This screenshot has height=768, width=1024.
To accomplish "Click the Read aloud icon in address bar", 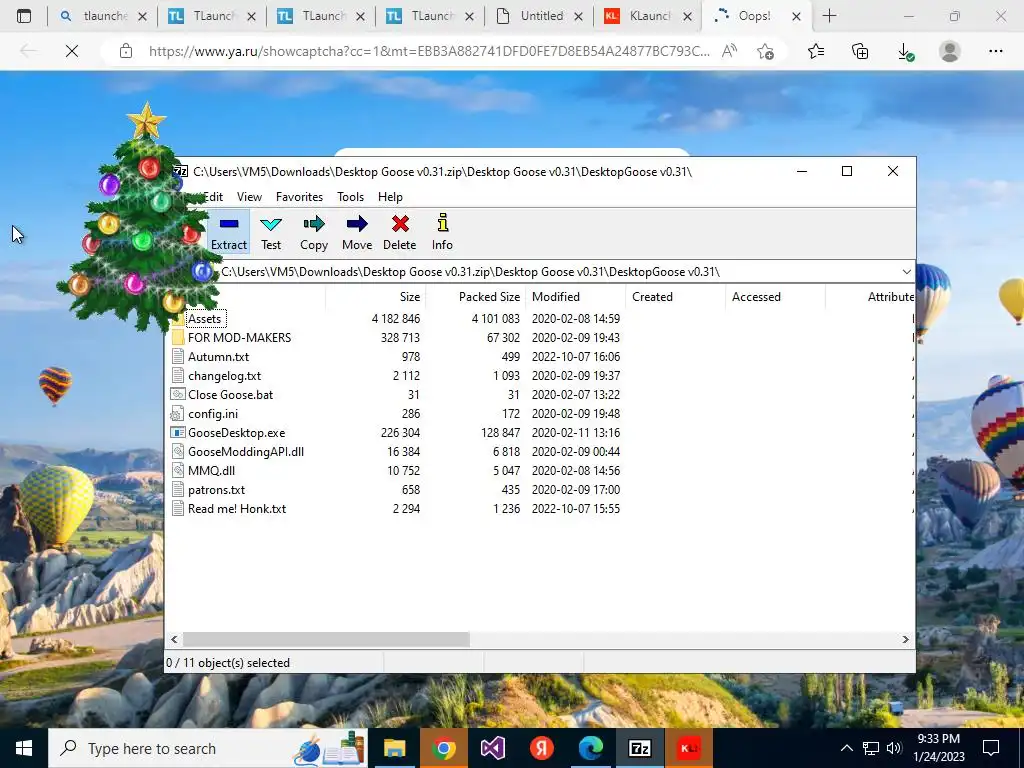I will click(729, 51).
